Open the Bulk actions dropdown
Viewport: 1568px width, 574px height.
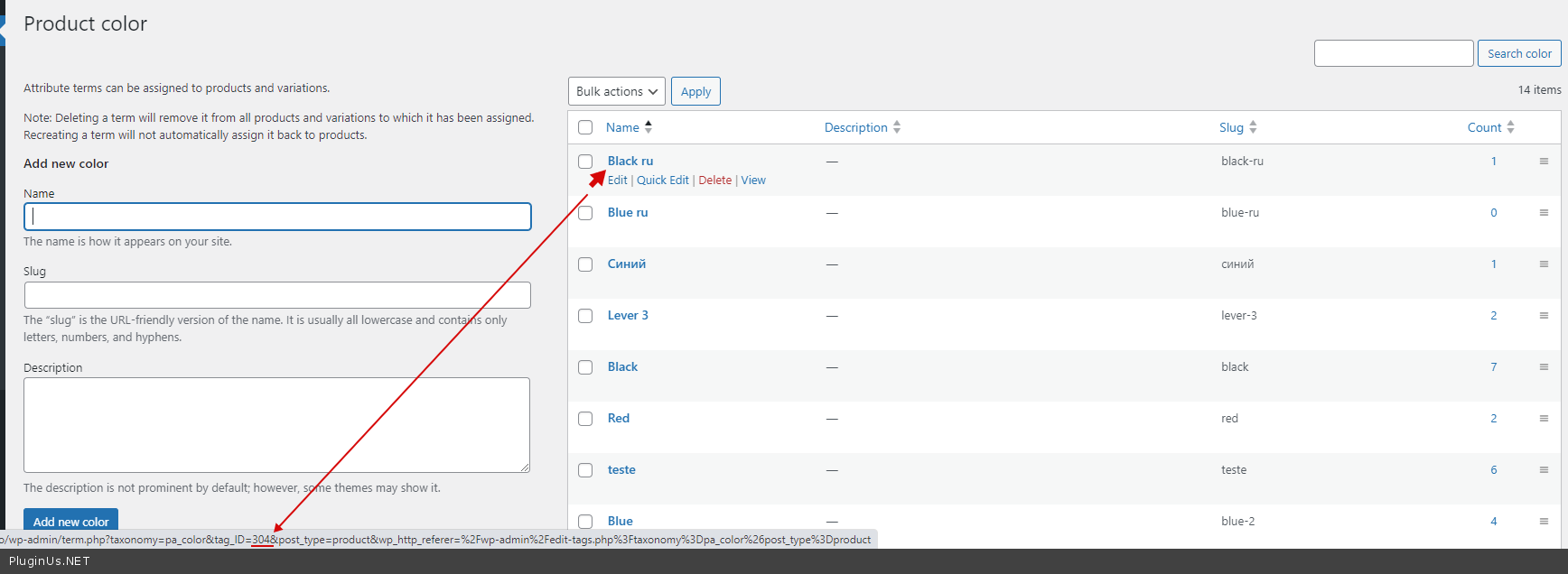tap(616, 91)
